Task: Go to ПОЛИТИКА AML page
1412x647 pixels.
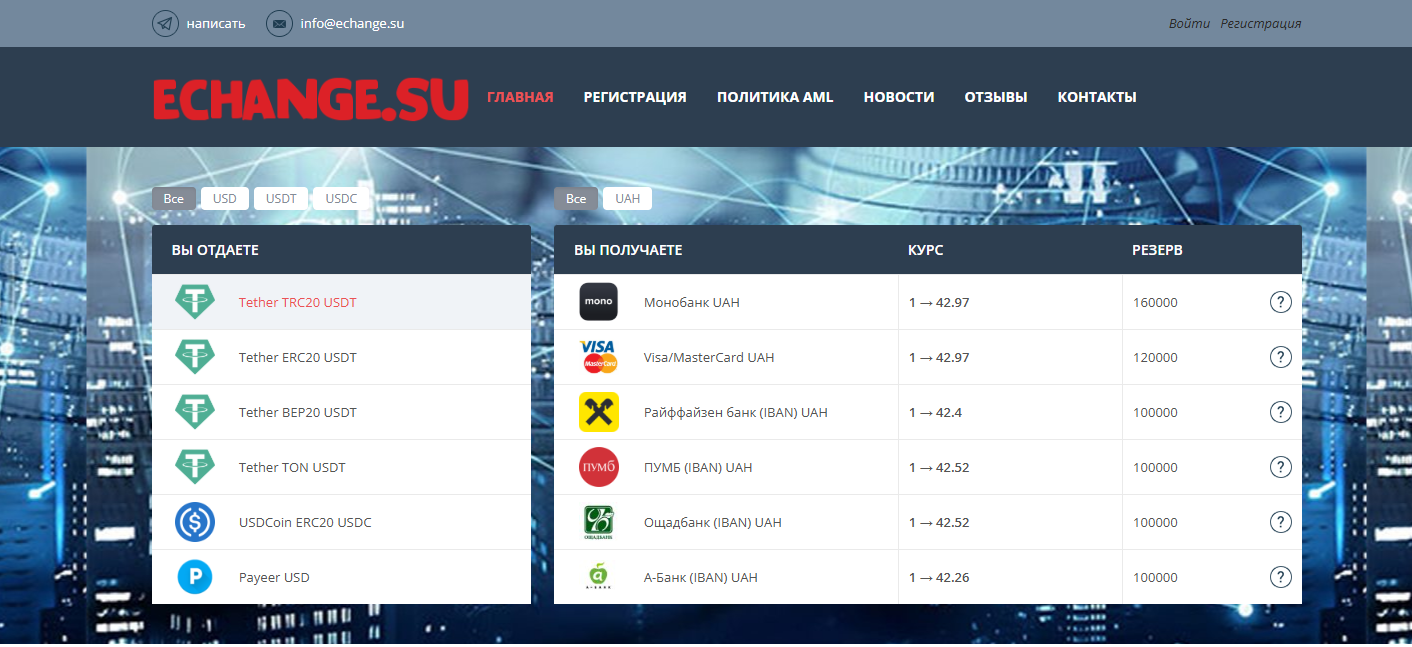Action: pyautogui.click(x=775, y=97)
